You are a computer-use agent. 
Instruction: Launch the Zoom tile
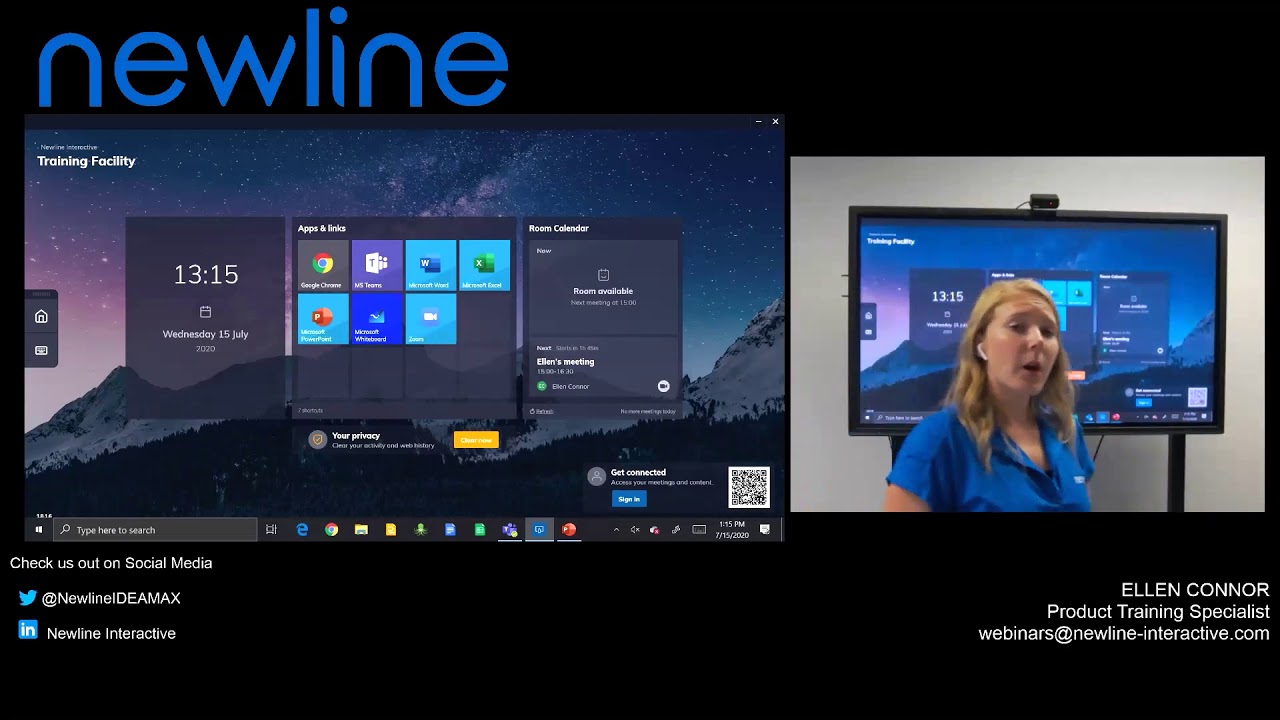(x=430, y=319)
